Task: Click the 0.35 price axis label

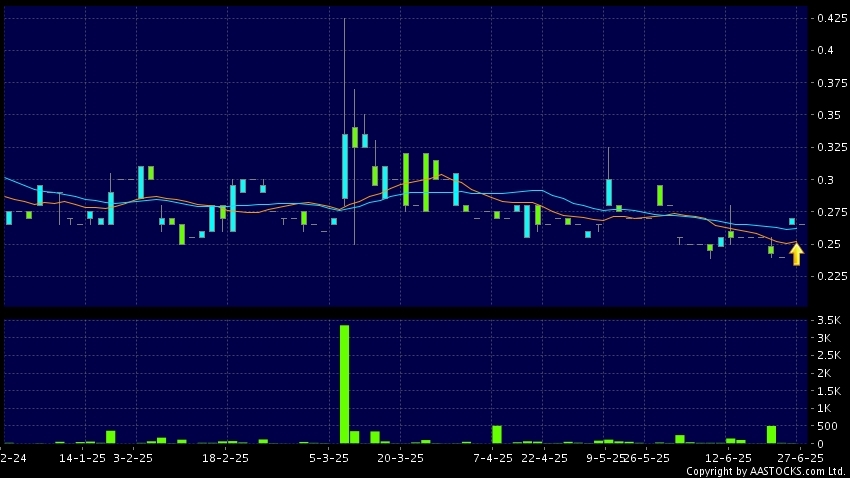Action: pyautogui.click(x=829, y=115)
